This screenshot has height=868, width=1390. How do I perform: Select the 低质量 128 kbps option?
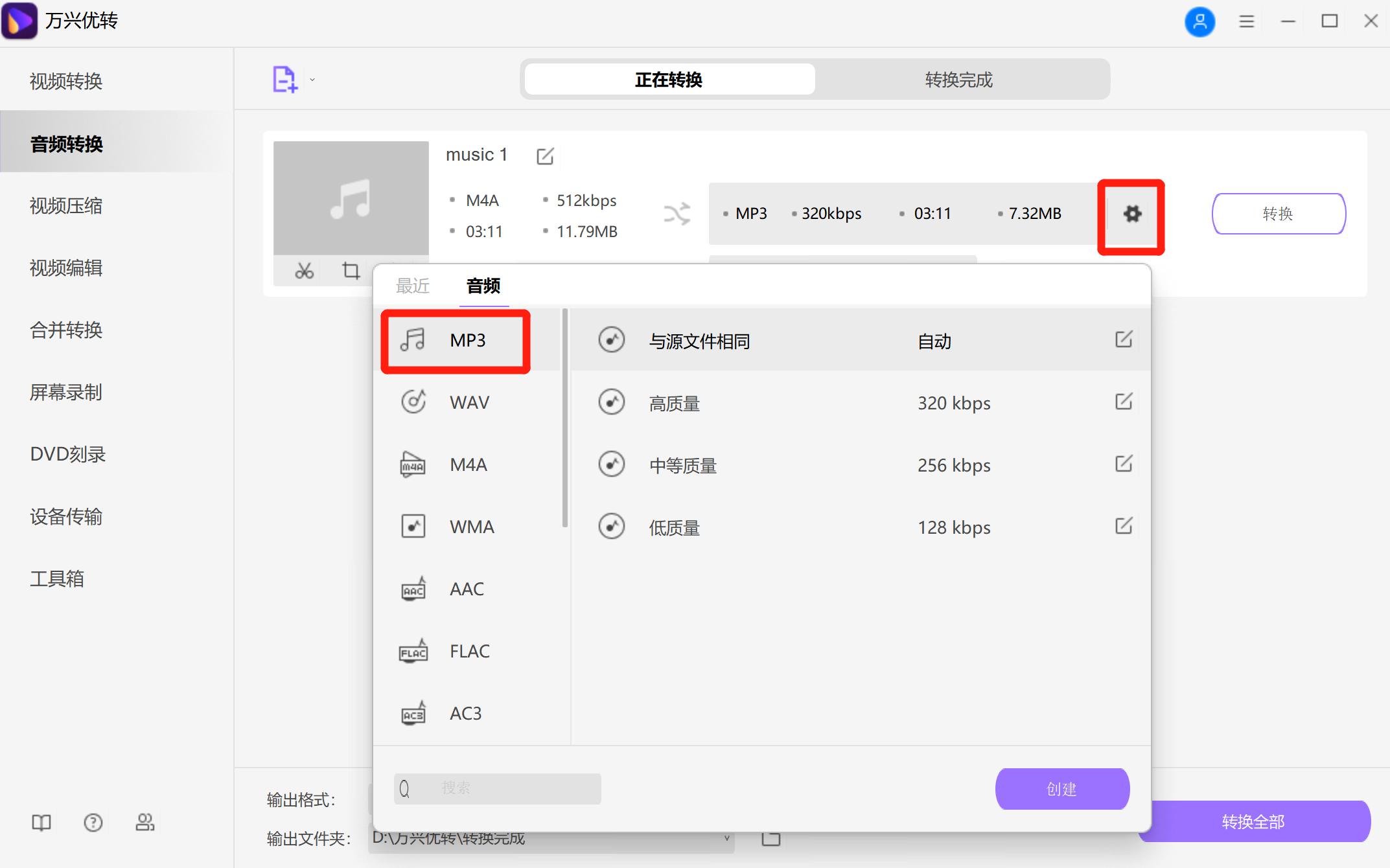pyautogui.click(x=674, y=527)
